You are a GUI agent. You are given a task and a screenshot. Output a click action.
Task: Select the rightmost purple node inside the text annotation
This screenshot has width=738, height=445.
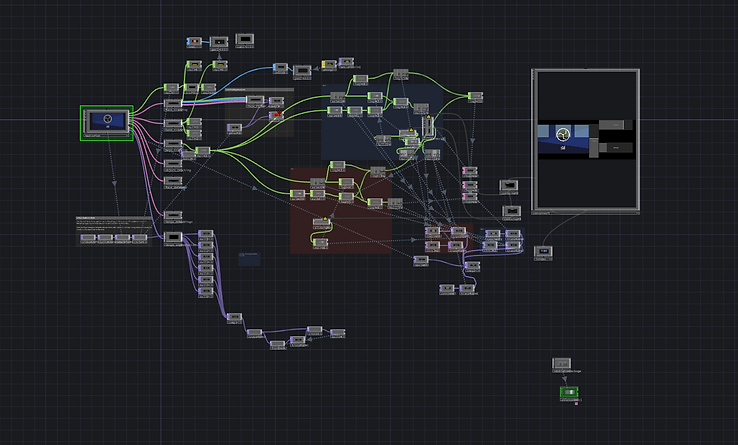coord(139,238)
